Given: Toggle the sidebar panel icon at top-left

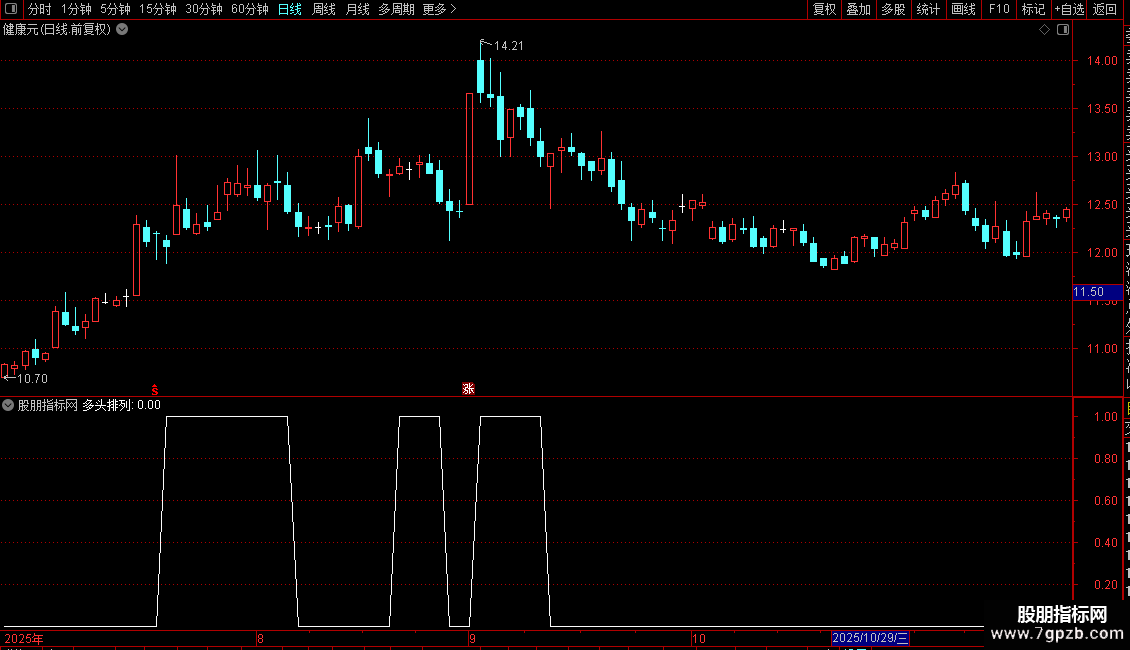Looking at the screenshot, I should tap(11, 9).
